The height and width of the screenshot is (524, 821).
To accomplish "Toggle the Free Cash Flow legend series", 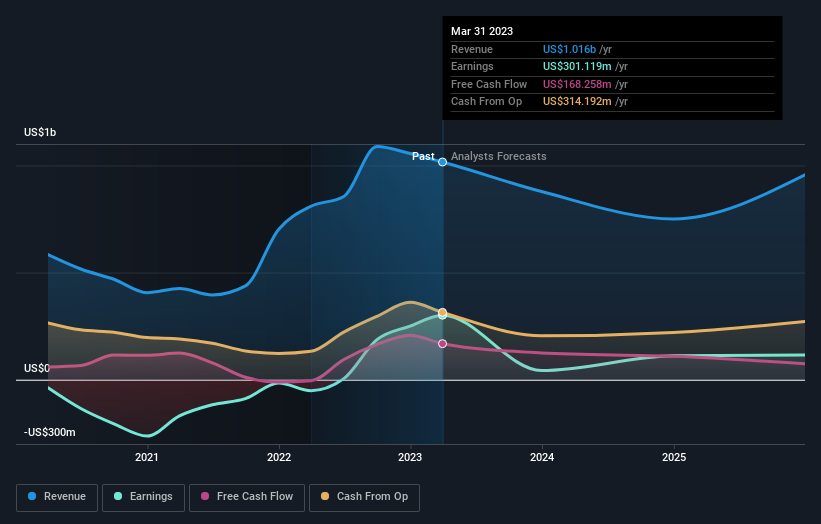I will pyautogui.click(x=247, y=497).
